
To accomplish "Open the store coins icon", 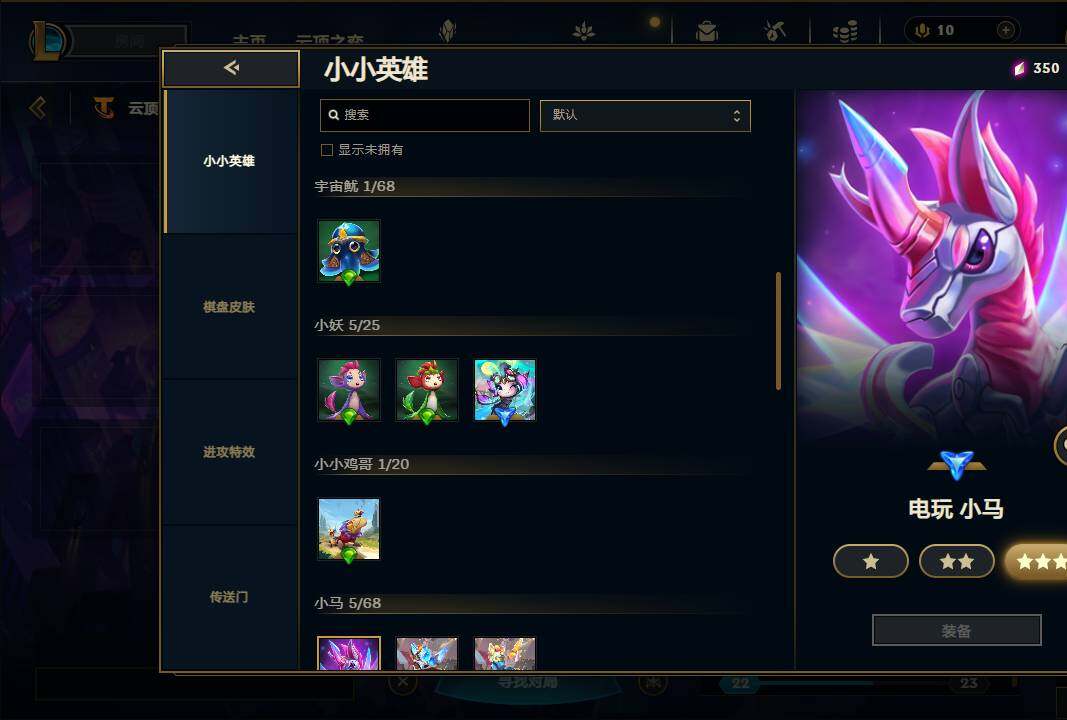I will pos(845,31).
